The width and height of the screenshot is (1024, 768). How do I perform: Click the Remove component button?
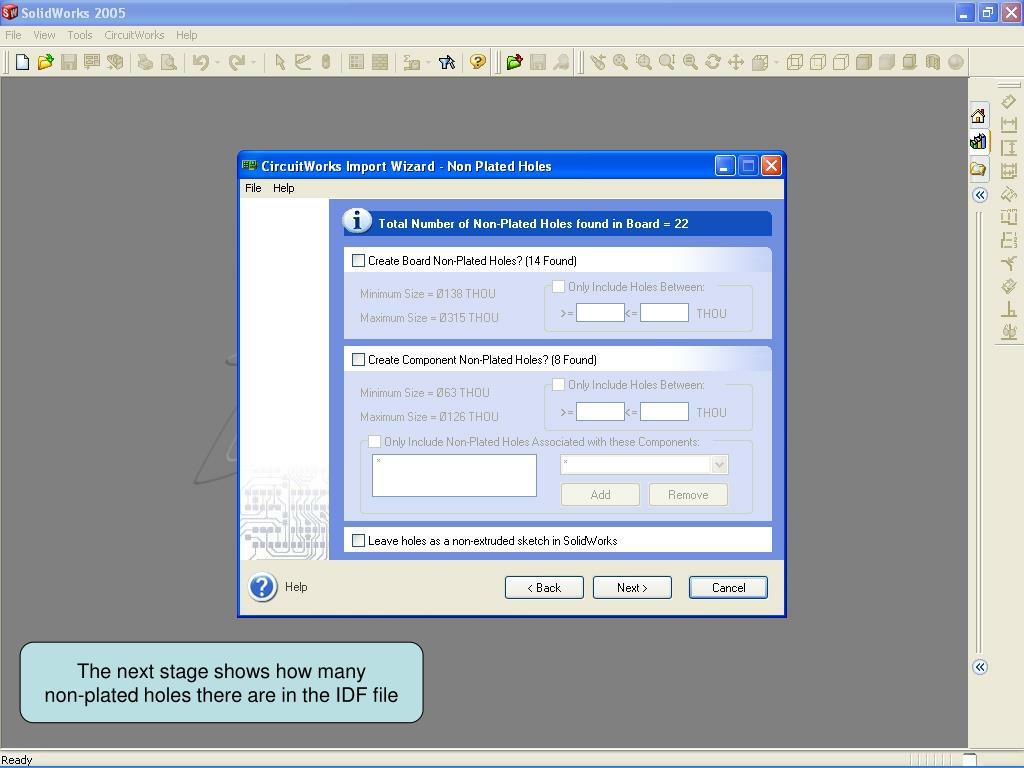click(688, 495)
